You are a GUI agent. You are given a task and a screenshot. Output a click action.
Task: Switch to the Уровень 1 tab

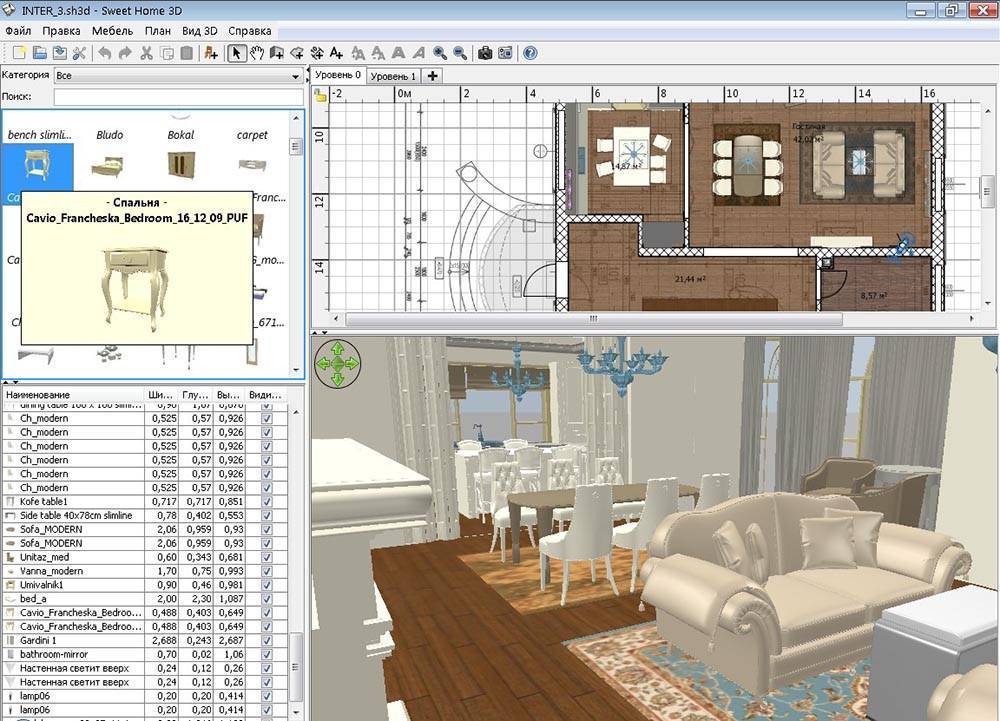click(x=393, y=76)
